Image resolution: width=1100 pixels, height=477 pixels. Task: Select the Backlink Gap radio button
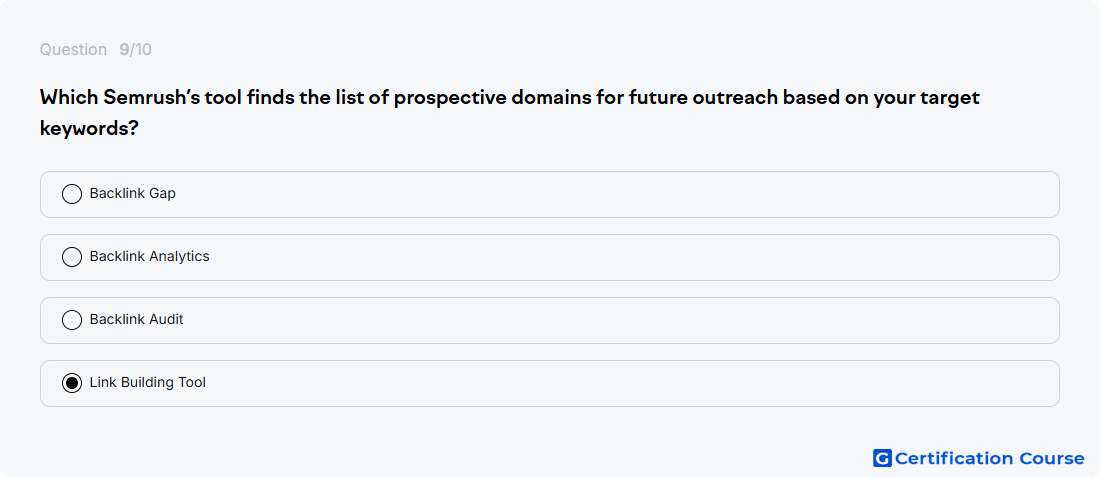(x=72, y=194)
